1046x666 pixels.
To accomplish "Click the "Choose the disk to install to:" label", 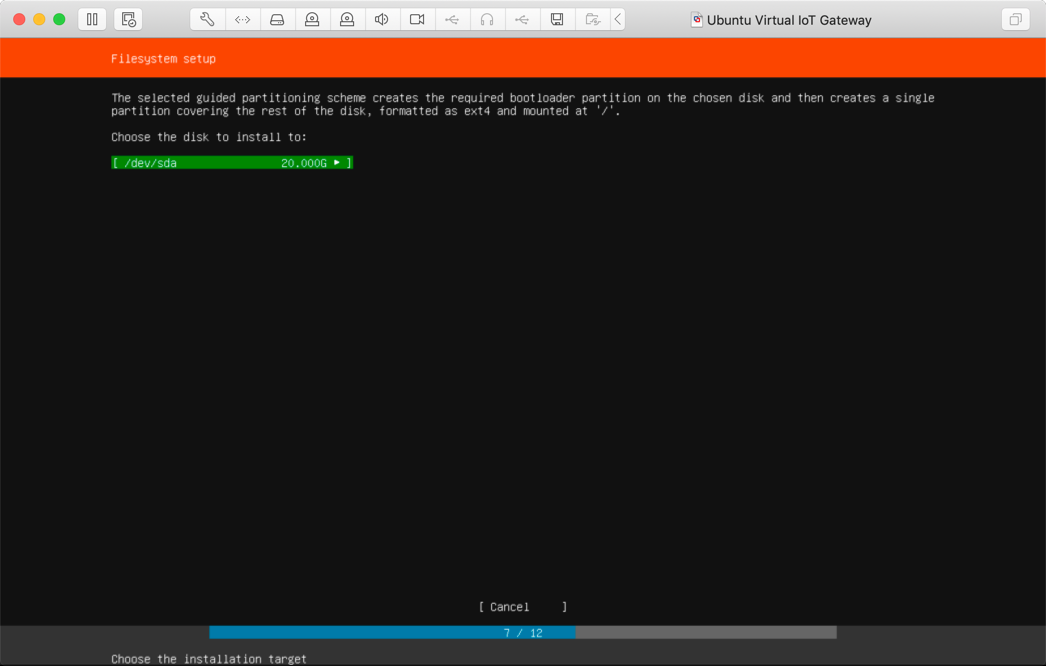I will pos(209,137).
